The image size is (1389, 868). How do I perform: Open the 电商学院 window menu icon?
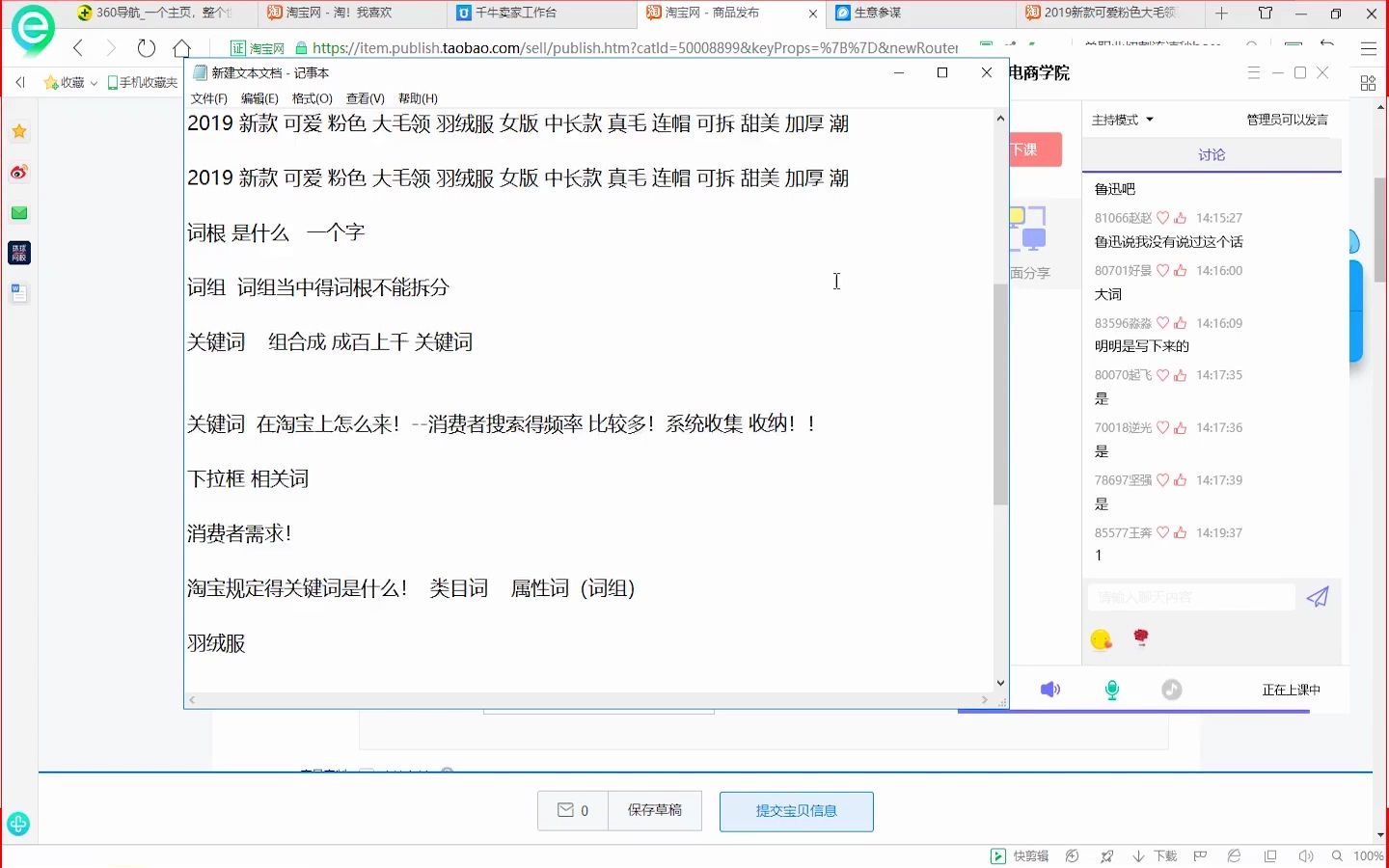point(1254,73)
